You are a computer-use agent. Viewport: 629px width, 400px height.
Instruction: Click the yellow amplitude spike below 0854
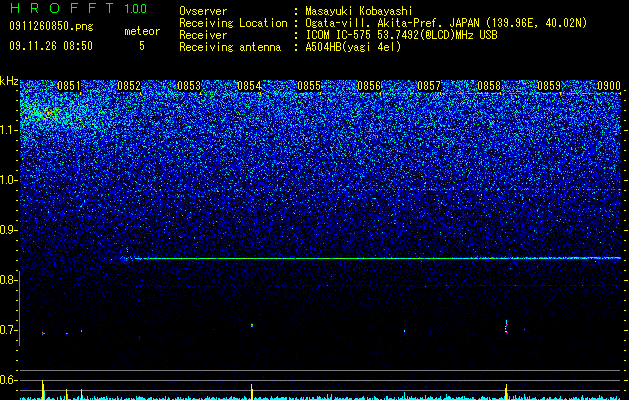click(252, 392)
